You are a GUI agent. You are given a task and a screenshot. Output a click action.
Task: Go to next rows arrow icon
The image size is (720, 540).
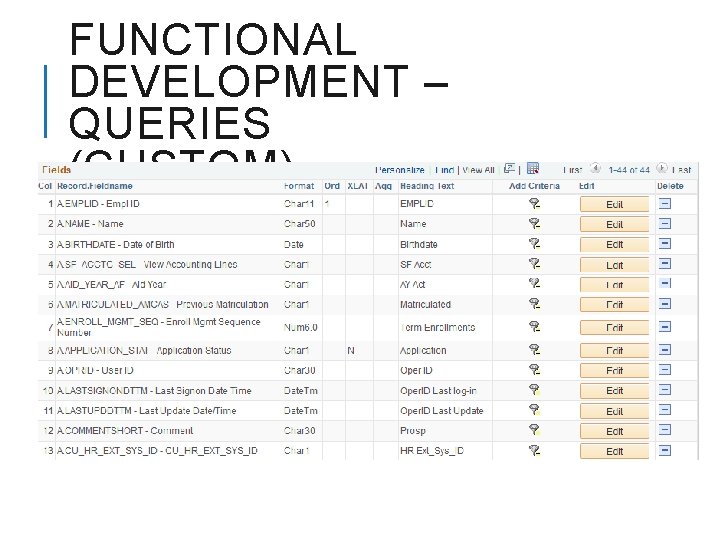point(662,168)
